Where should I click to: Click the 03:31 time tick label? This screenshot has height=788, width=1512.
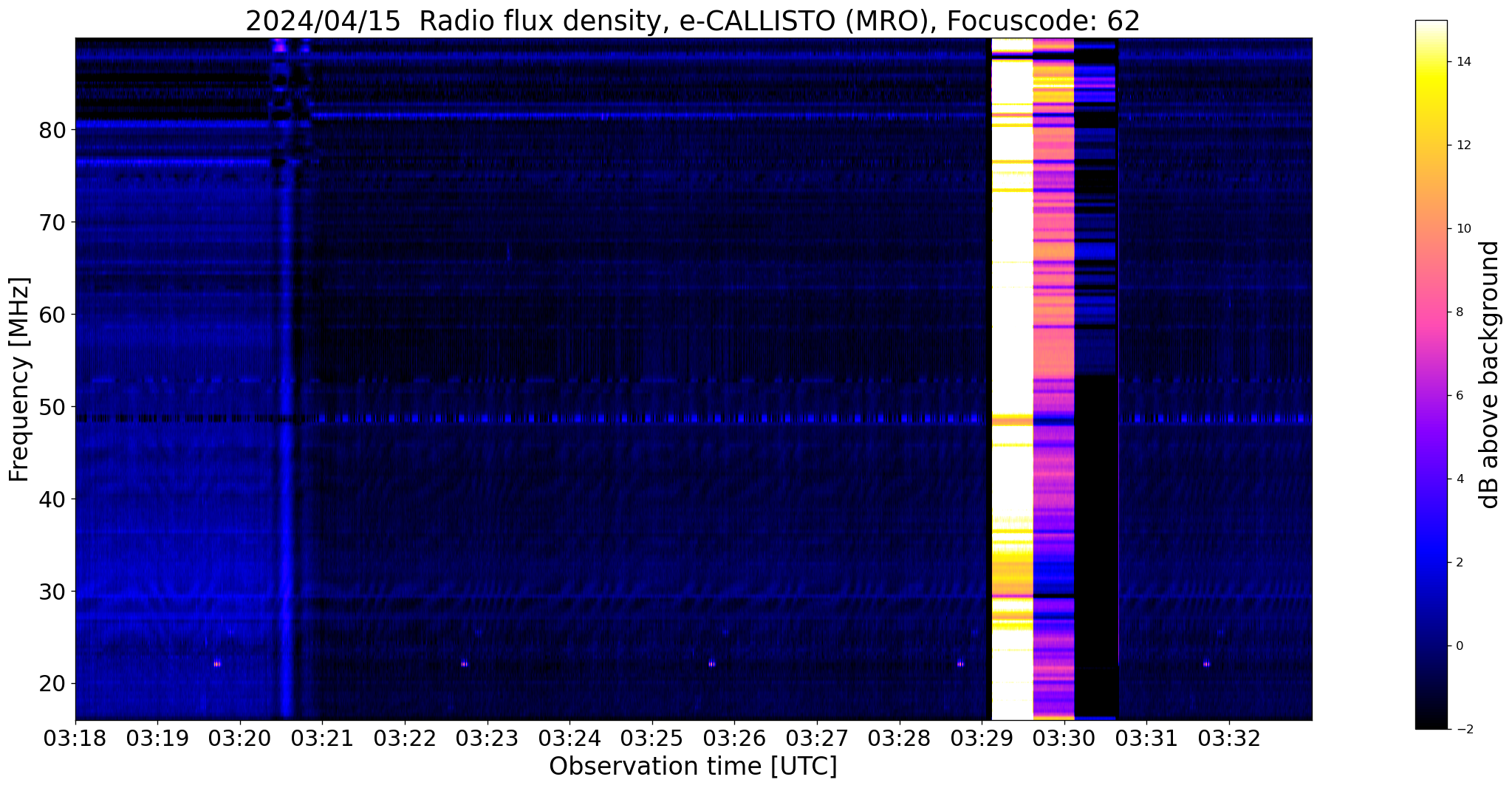tap(1146, 738)
